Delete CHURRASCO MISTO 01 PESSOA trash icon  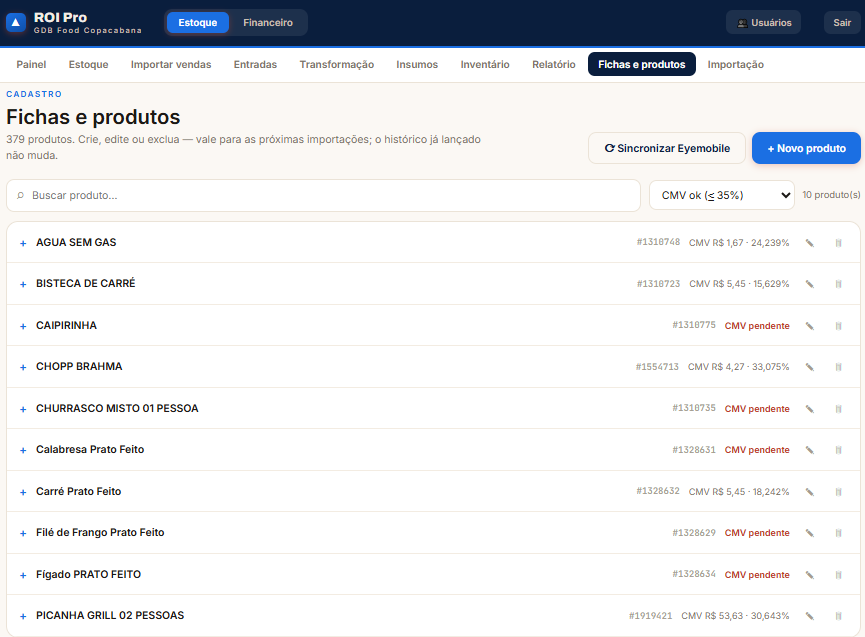point(839,409)
